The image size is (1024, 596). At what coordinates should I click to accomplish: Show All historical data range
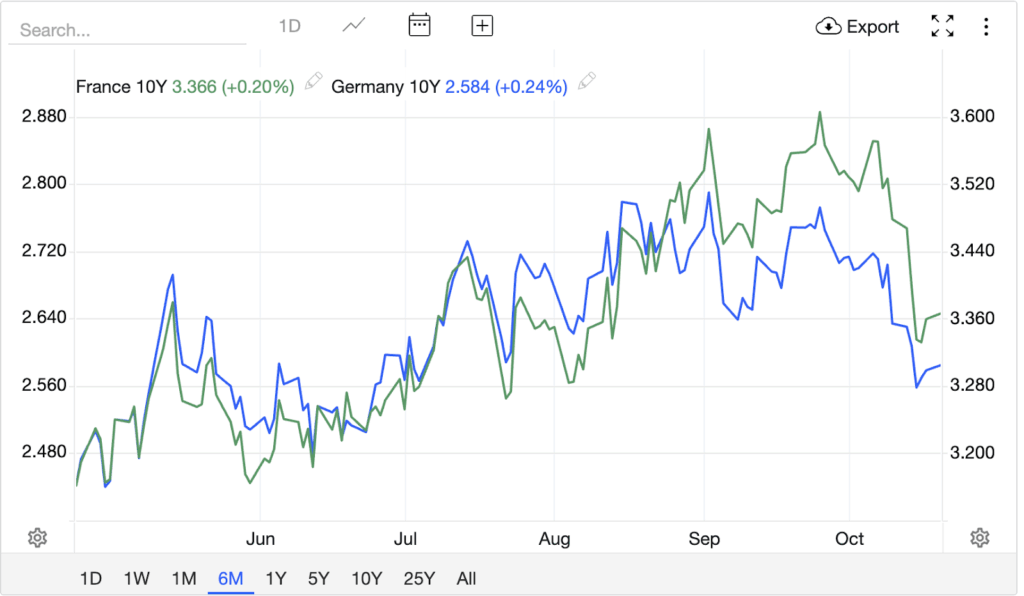[466, 578]
